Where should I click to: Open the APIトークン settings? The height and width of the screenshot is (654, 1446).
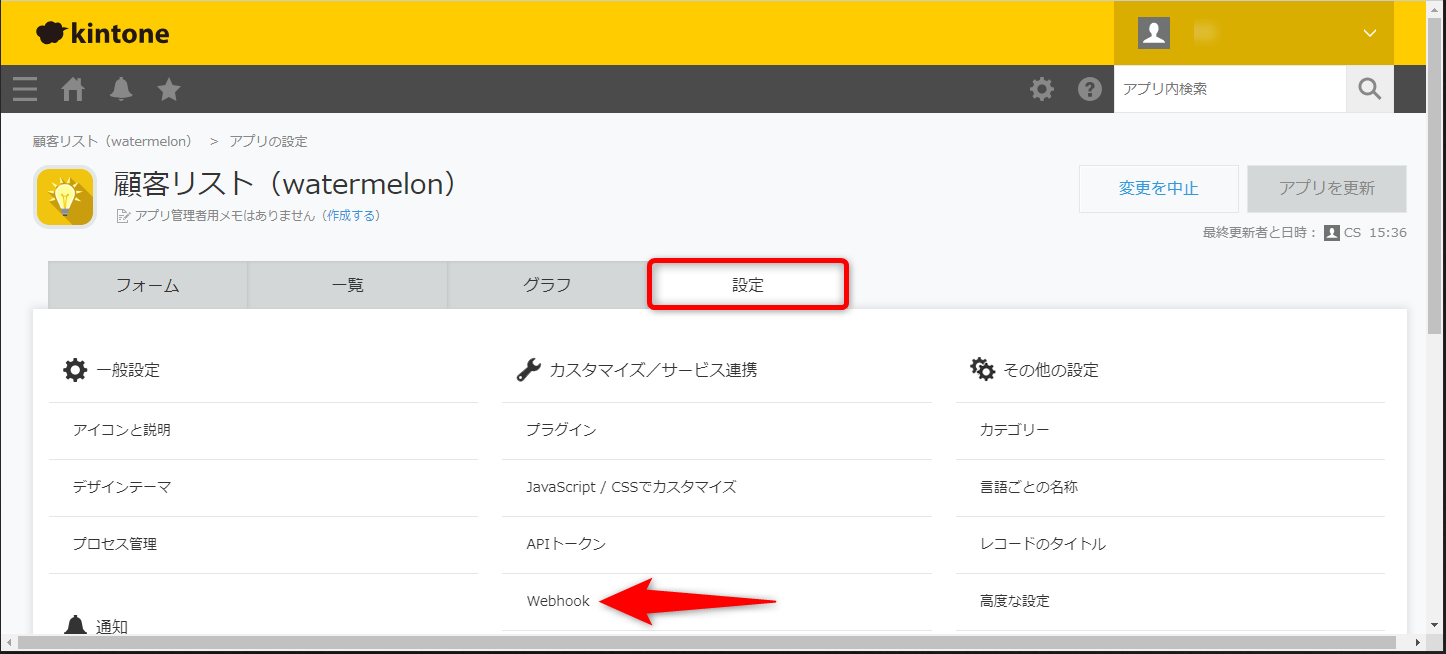coord(566,544)
